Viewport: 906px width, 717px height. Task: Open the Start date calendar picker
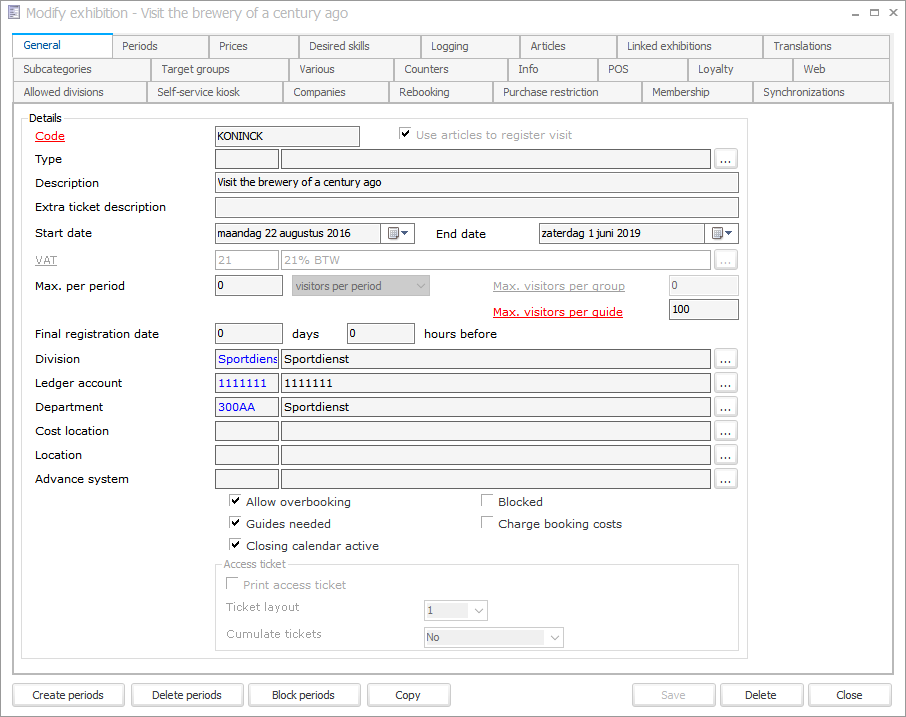click(x=398, y=234)
